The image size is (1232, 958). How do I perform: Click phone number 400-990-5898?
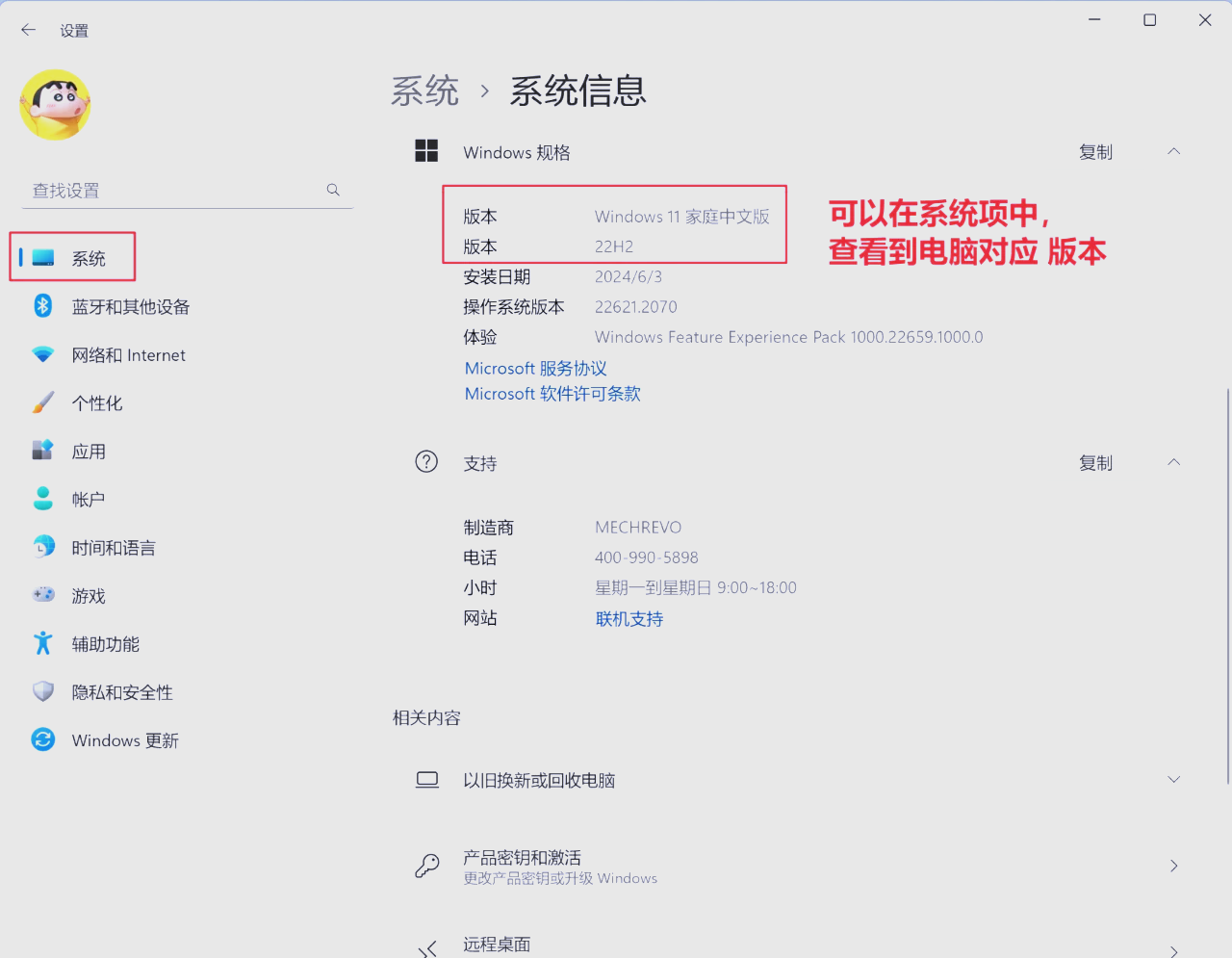pos(647,557)
